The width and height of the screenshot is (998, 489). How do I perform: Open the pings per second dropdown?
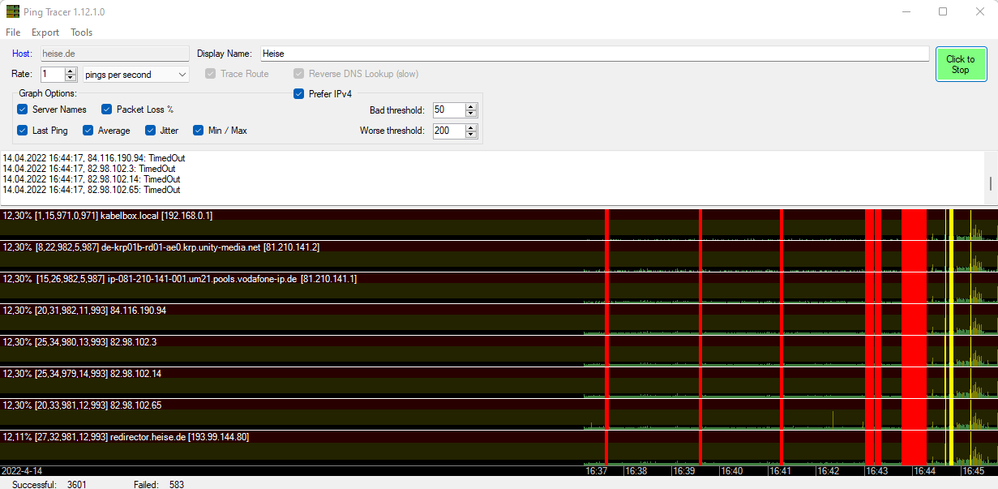(x=136, y=74)
